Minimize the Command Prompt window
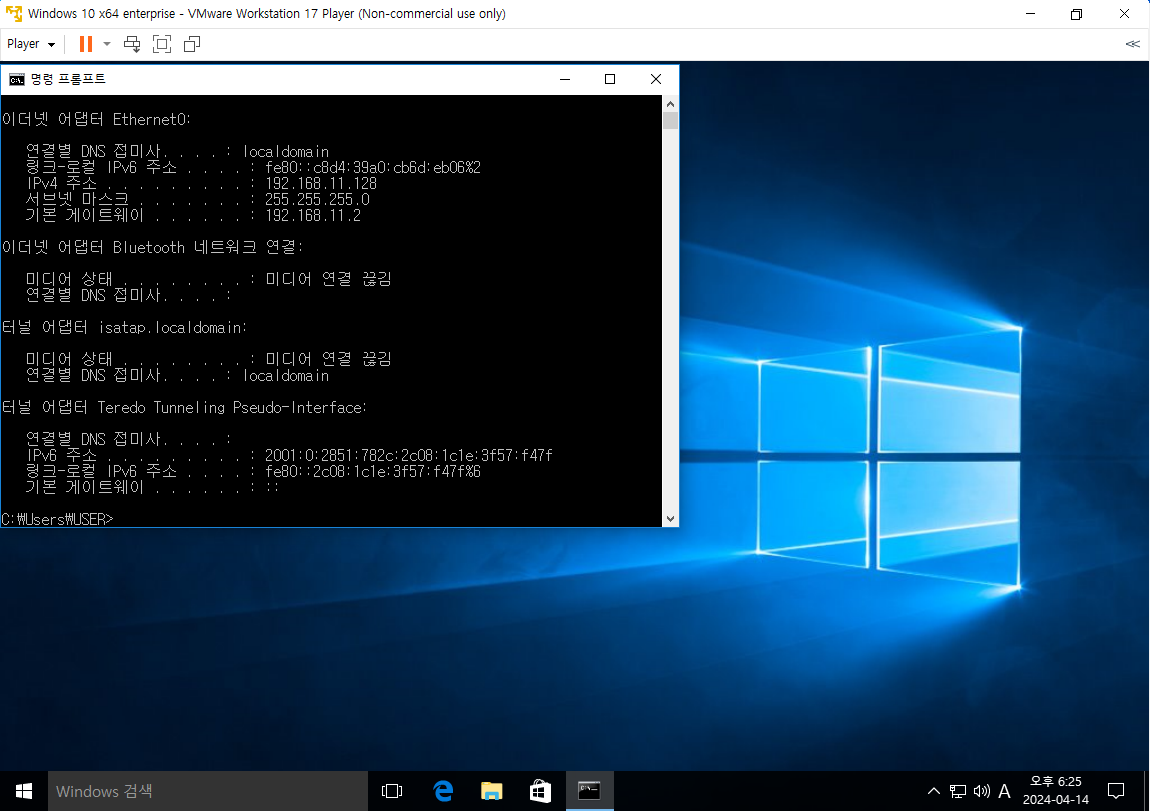 coord(565,79)
